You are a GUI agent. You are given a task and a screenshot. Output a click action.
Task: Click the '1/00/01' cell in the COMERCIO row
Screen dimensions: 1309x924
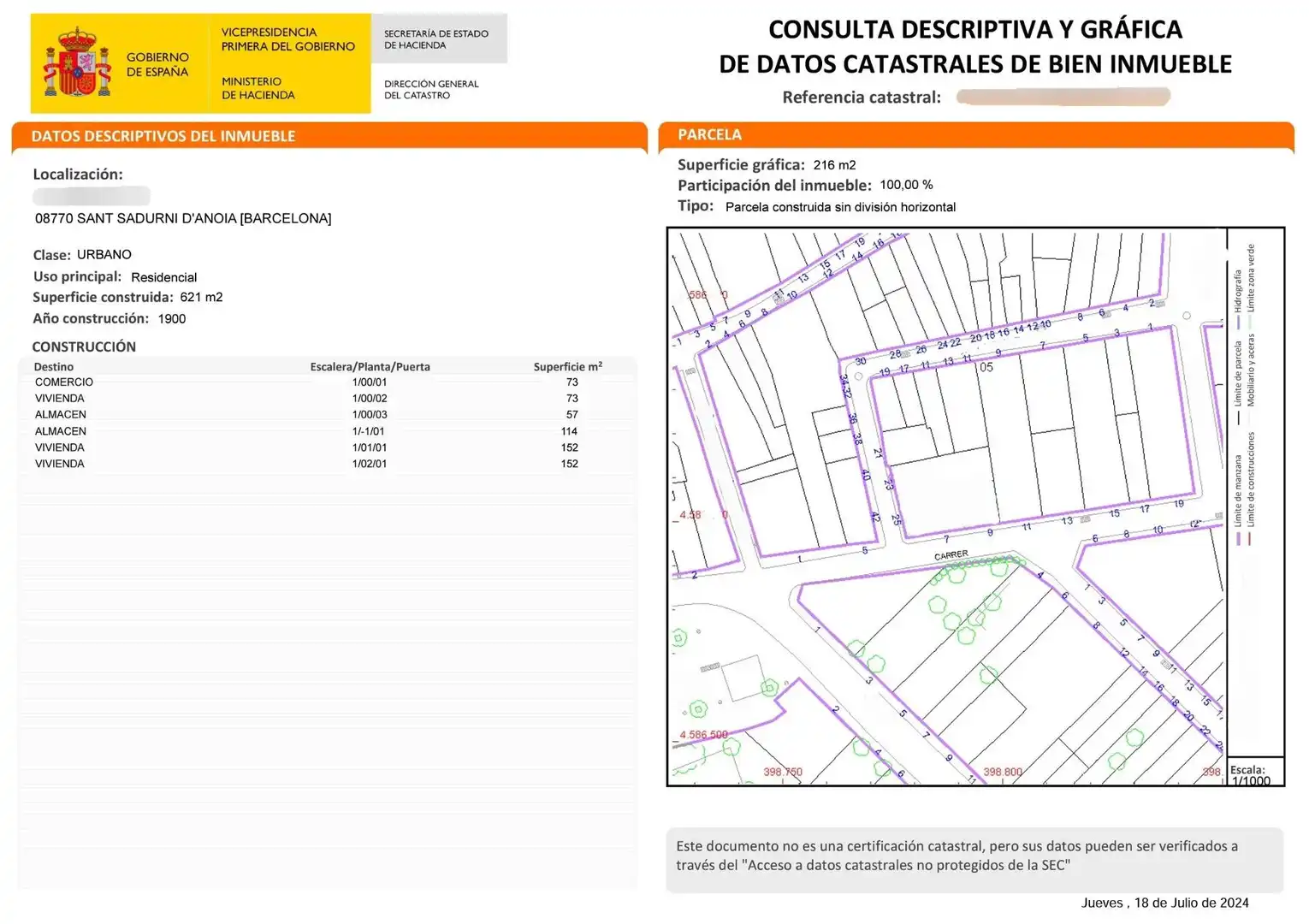370,382
